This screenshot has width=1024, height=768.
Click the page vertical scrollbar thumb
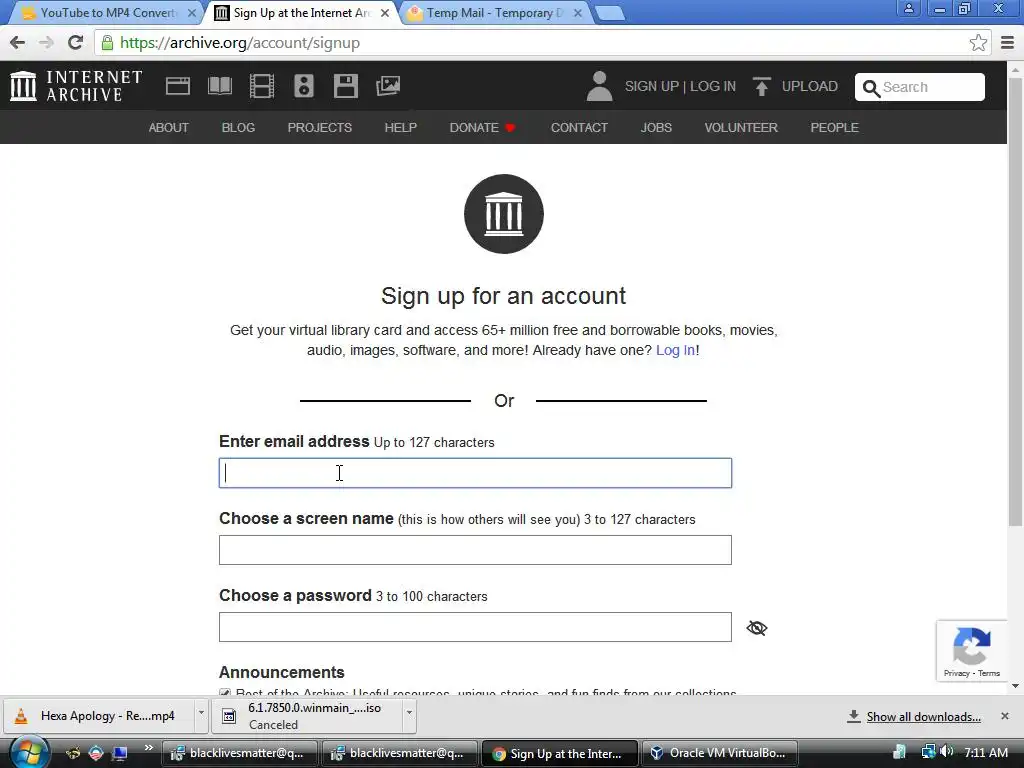point(1016,300)
